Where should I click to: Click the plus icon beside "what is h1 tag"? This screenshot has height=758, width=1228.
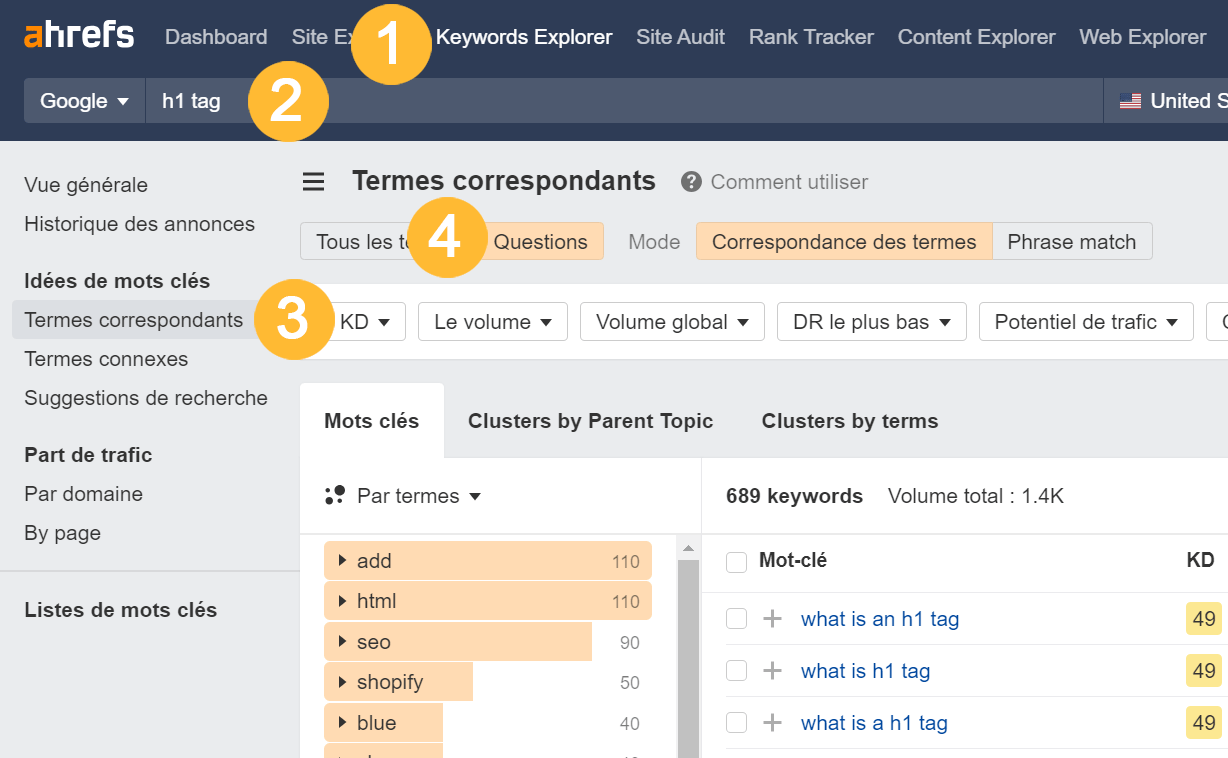click(x=770, y=671)
